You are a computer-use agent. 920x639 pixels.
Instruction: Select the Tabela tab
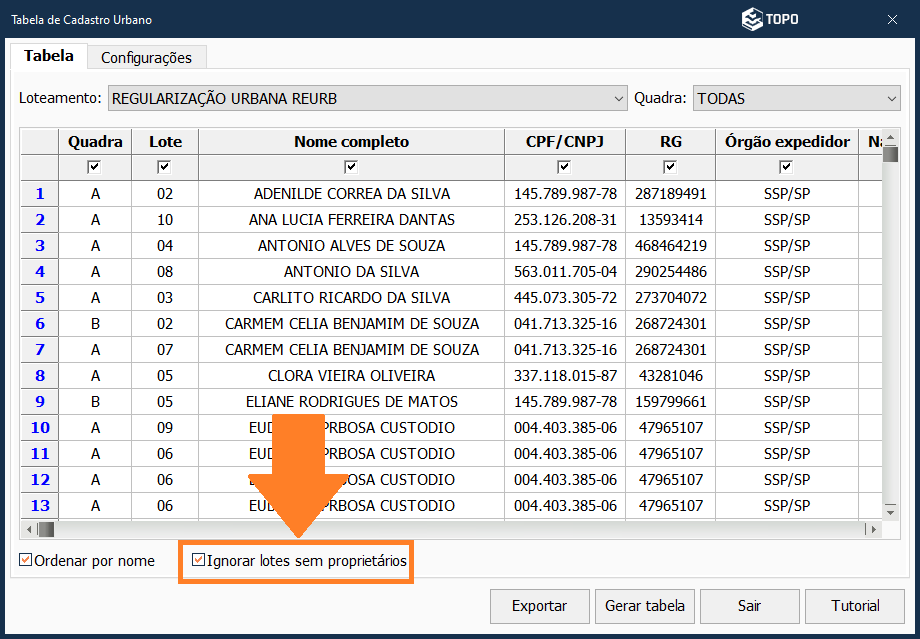pyautogui.click(x=49, y=56)
